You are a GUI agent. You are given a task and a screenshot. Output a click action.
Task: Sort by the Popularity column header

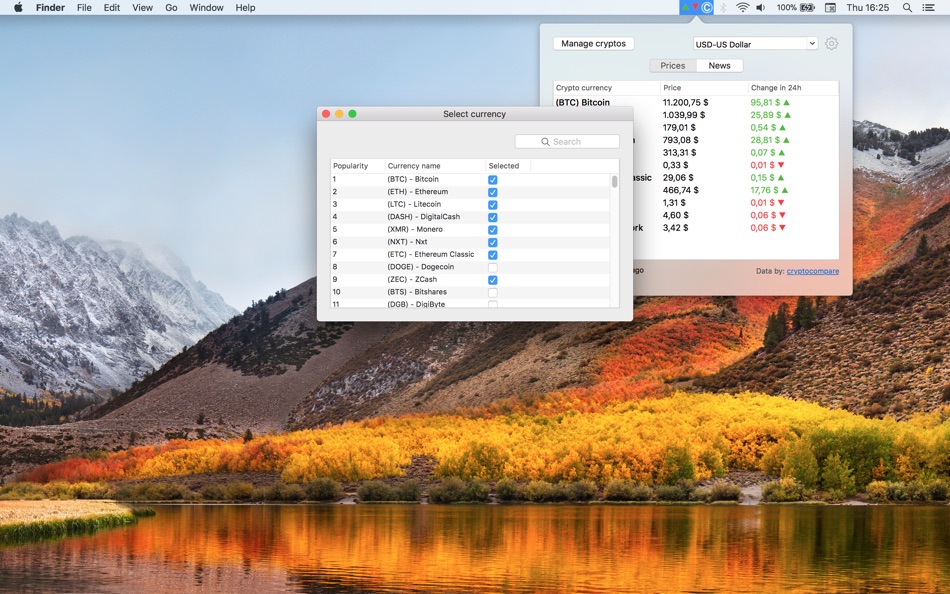[357, 165]
